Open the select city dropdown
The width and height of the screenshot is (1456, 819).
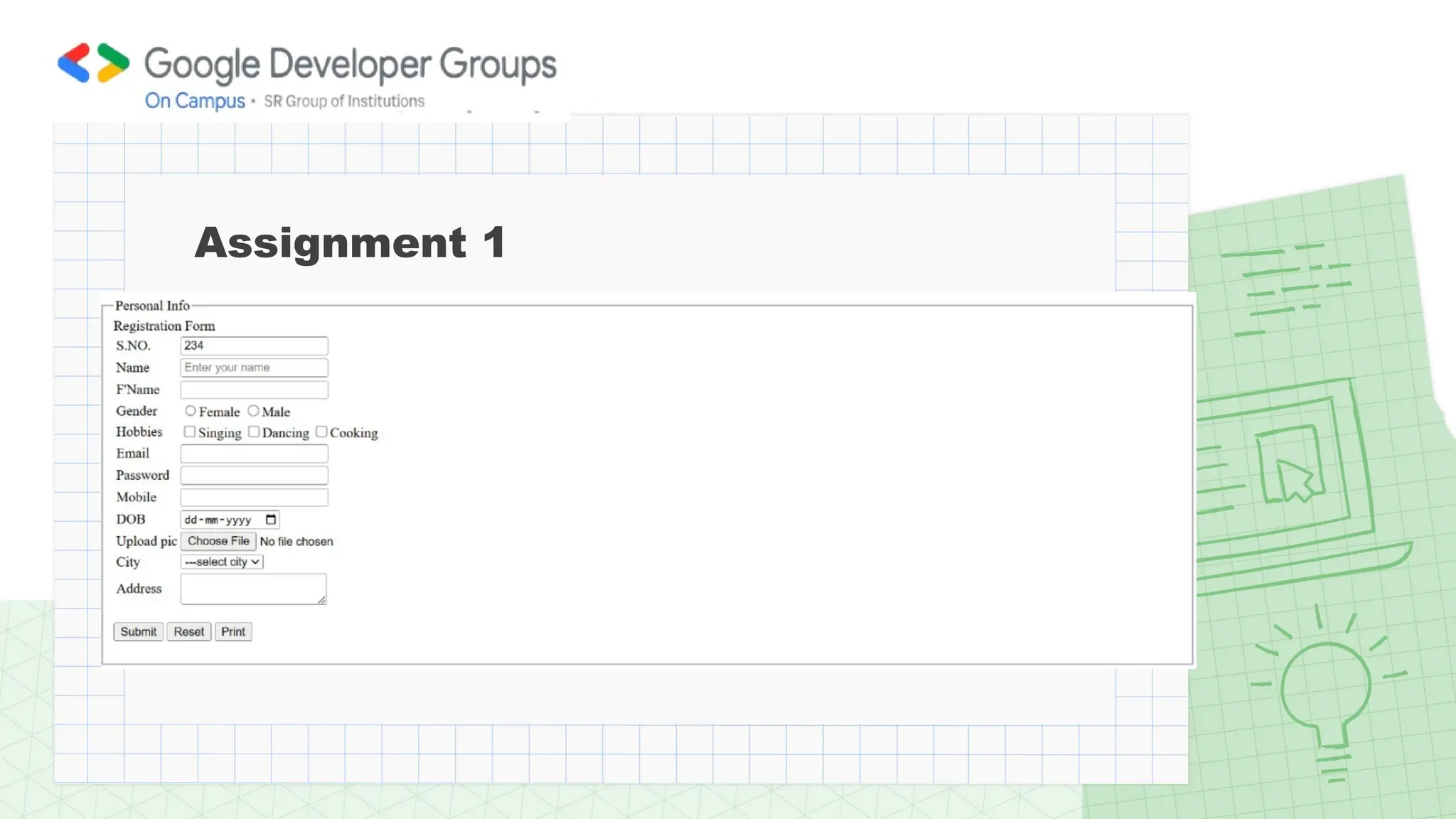[222, 562]
